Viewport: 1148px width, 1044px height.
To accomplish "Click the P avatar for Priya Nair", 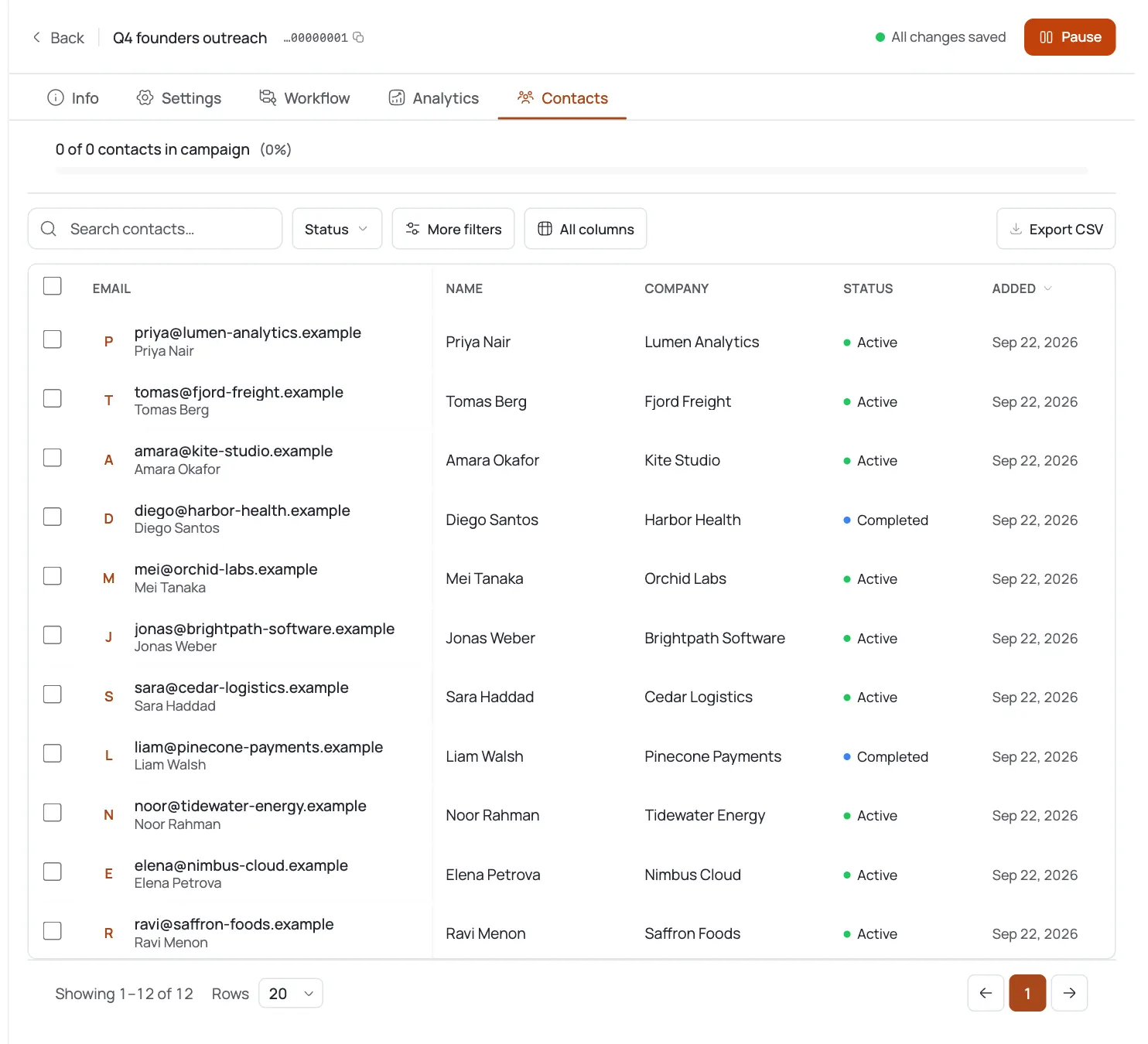I will click(109, 342).
